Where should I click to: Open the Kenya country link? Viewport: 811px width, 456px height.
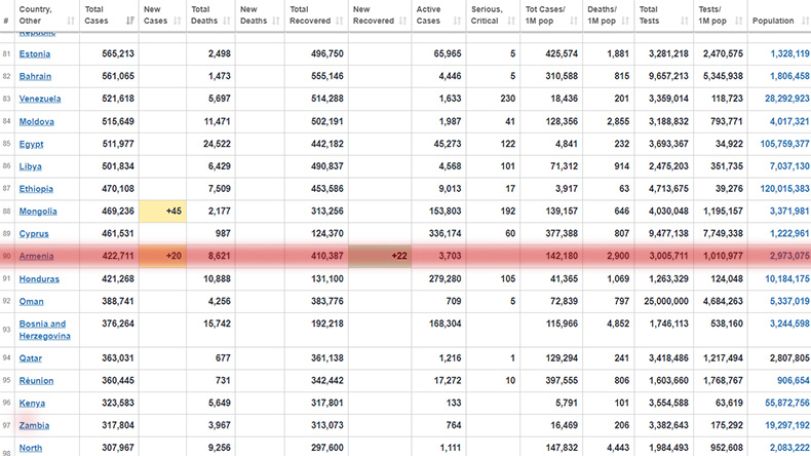[x=32, y=403]
